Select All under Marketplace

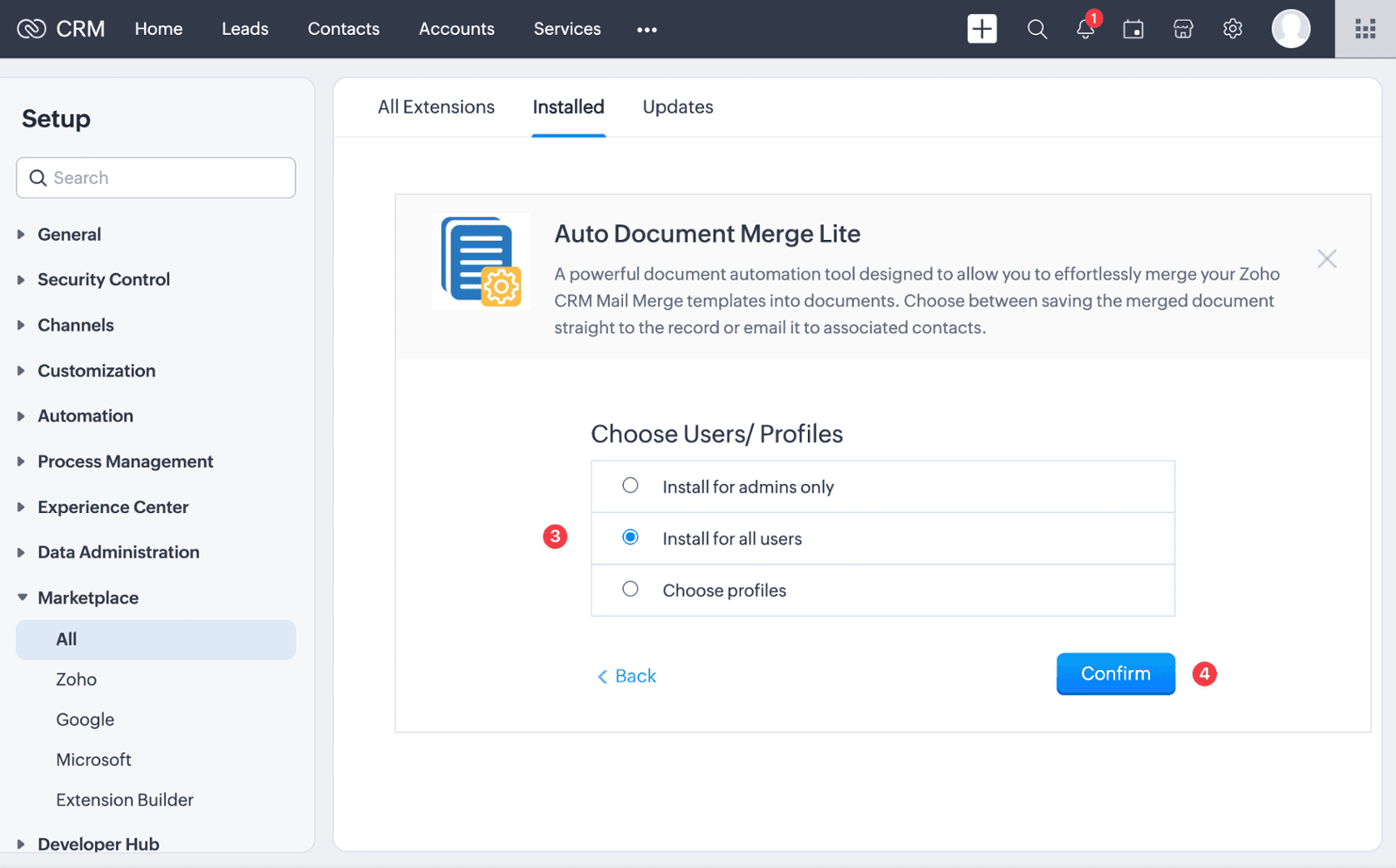coord(155,639)
